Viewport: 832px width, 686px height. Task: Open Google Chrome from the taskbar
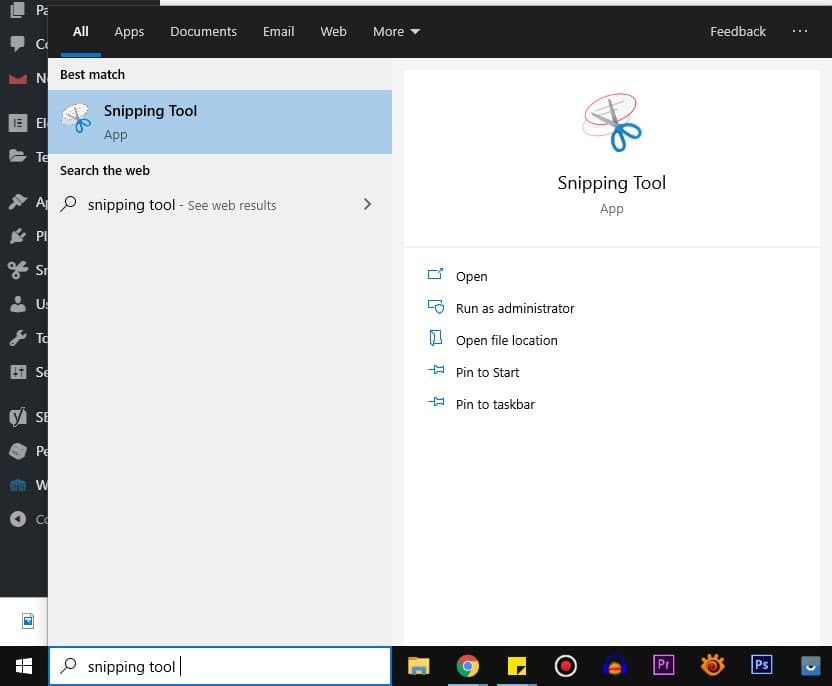pyautogui.click(x=467, y=666)
